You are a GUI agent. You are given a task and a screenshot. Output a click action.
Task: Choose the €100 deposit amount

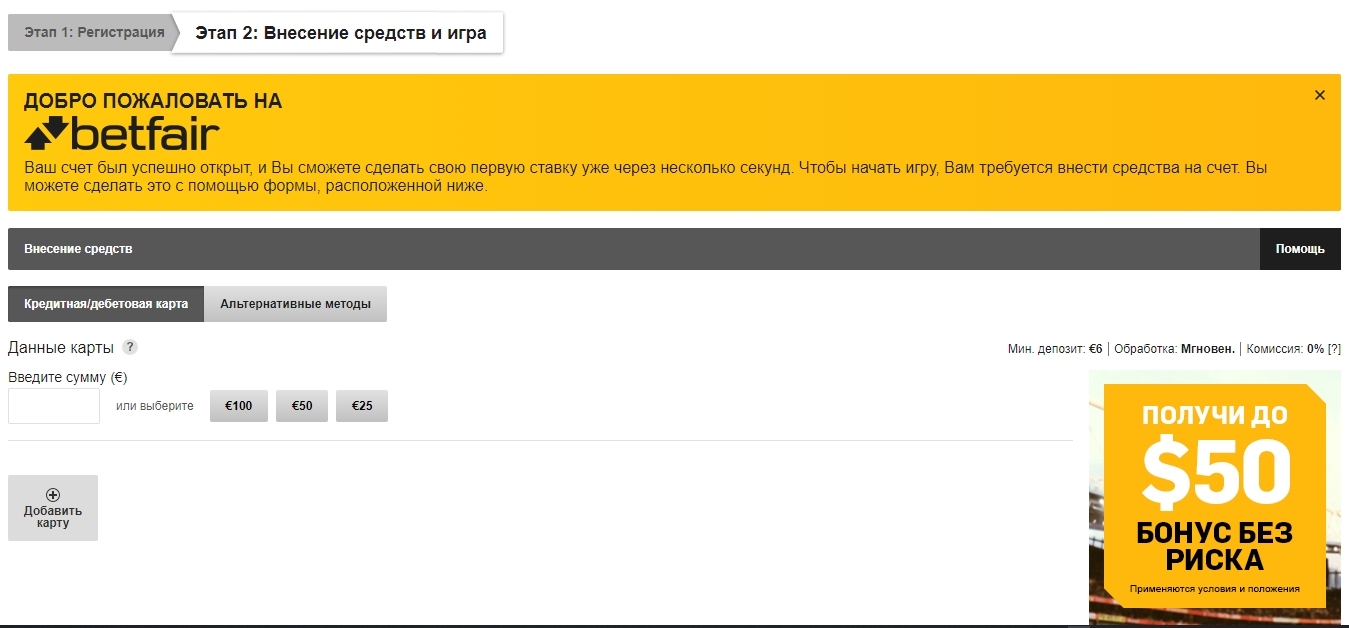pos(239,406)
